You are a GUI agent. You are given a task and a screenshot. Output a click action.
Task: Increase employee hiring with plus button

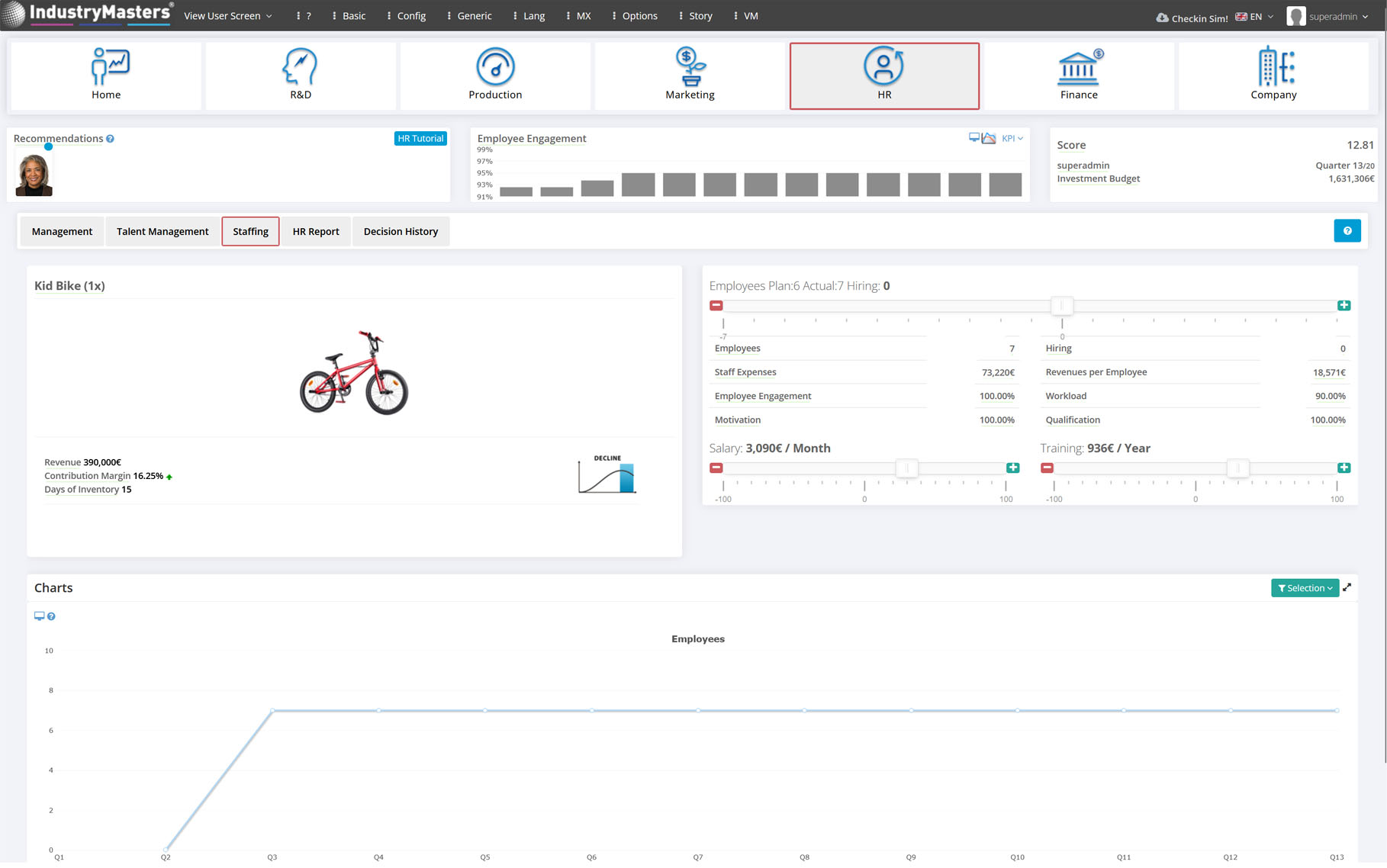[x=1344, y=305]
